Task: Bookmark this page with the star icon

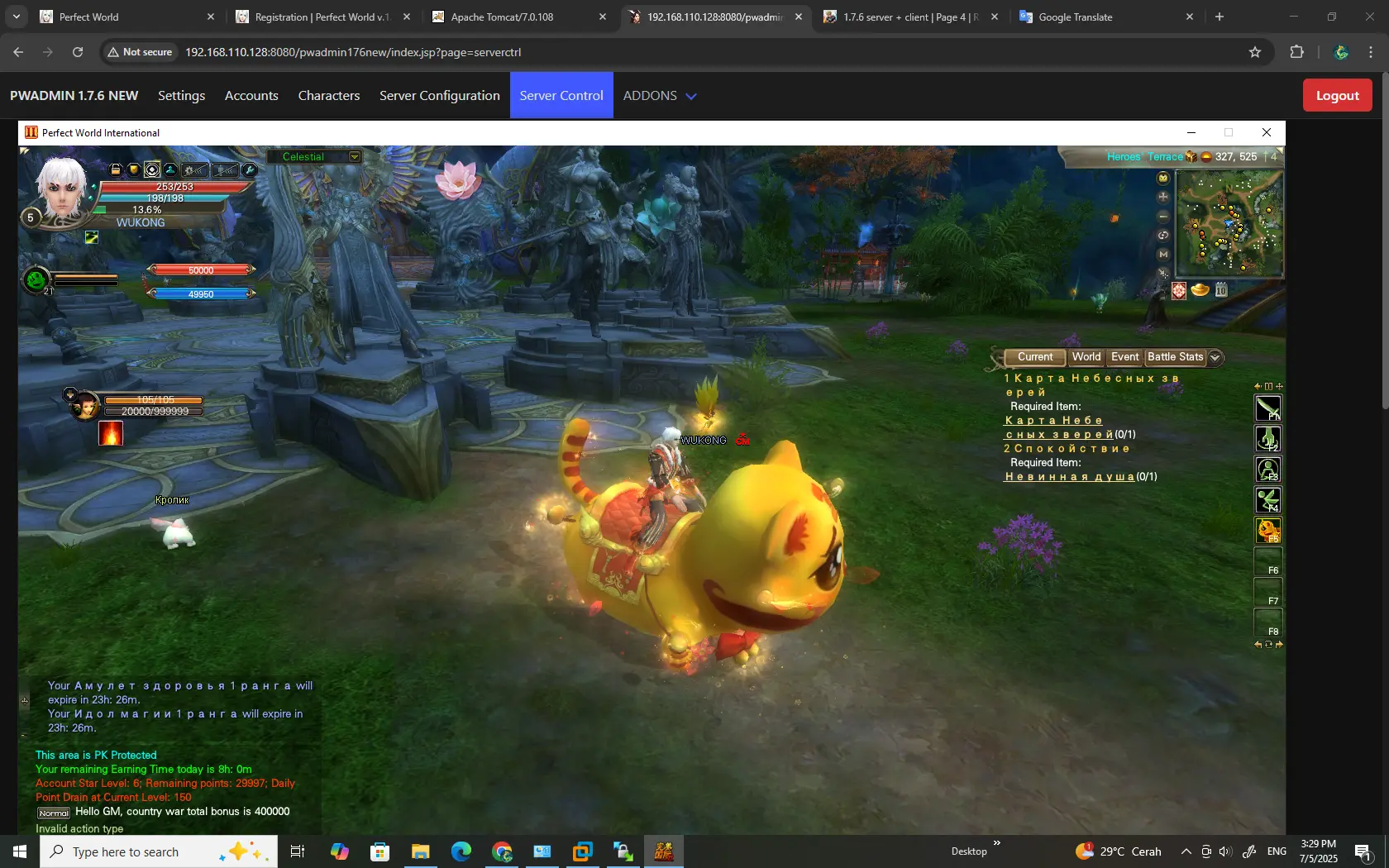Action: (x=1255, y=52)
